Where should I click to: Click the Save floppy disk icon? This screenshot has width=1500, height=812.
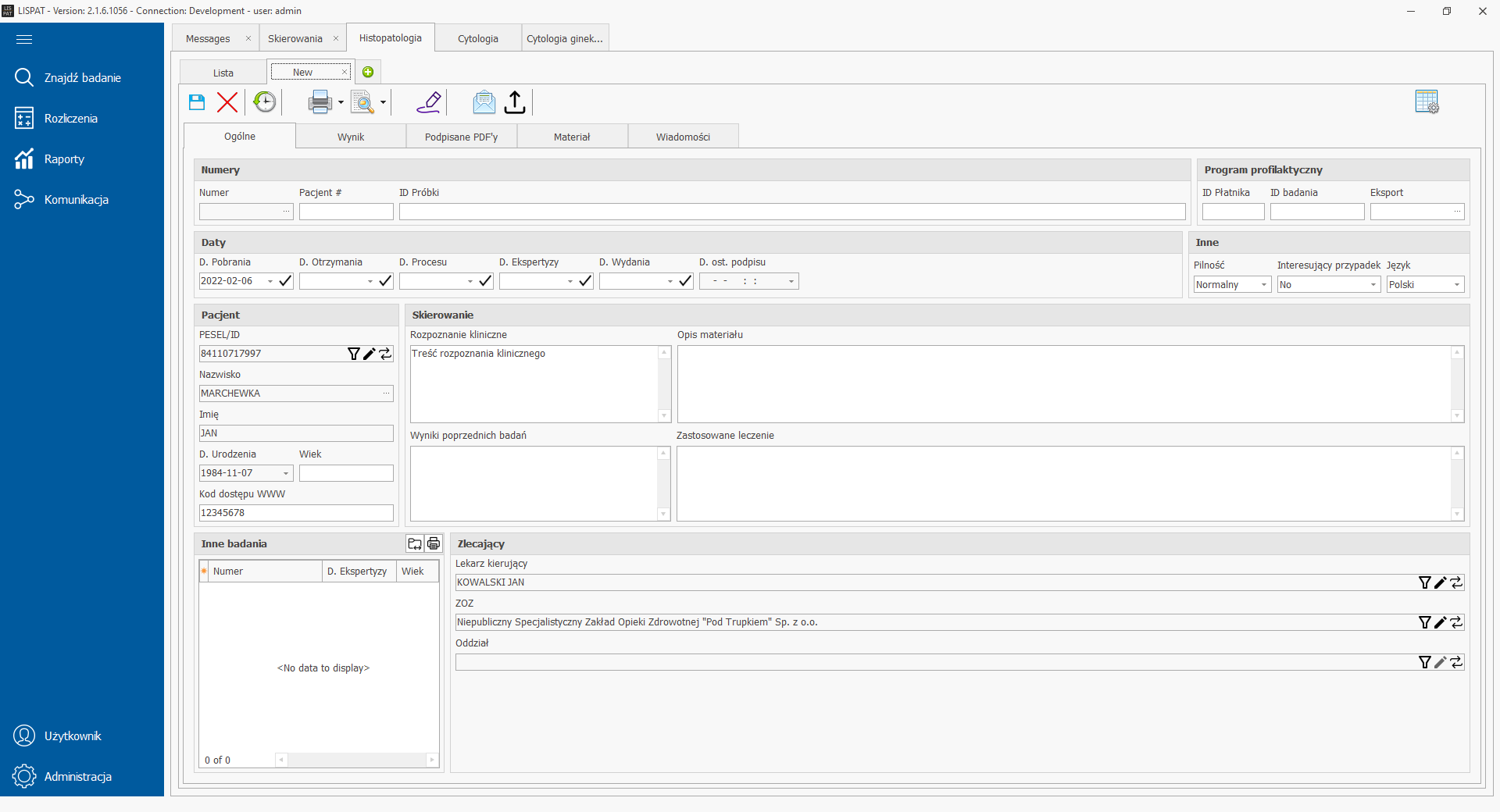click(197, 102)
